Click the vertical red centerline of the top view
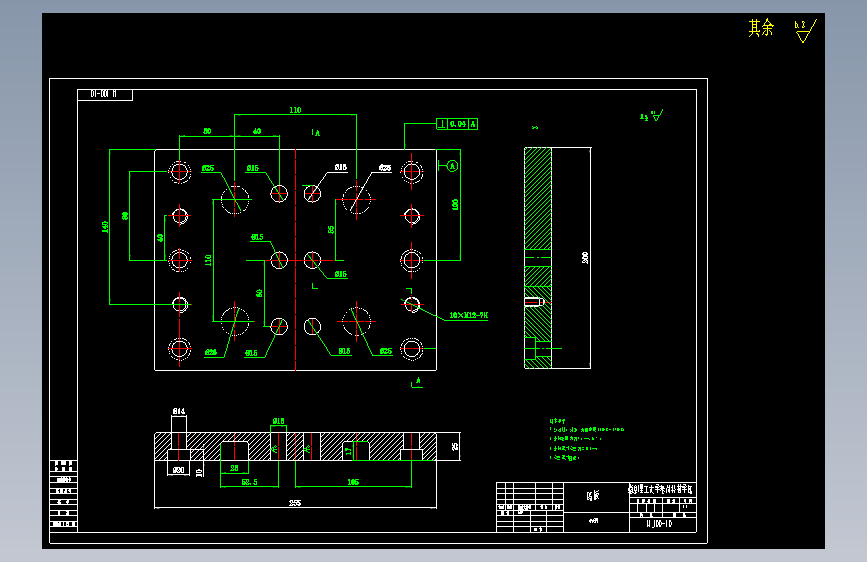The image size is (867, 562). tap(296, 260)
